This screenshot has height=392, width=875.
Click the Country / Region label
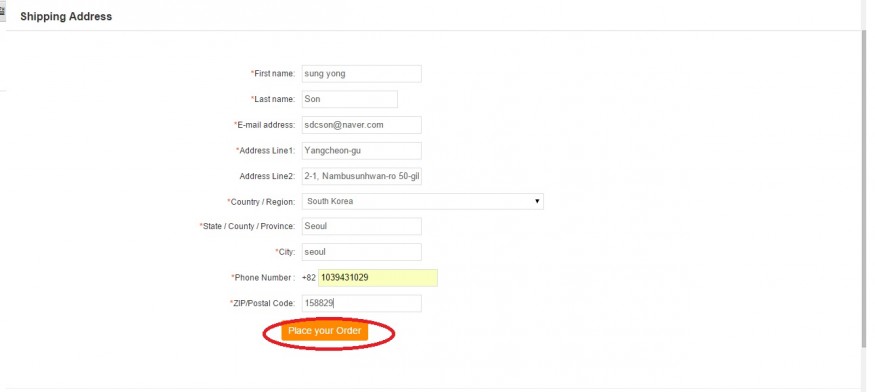(261, 202)
